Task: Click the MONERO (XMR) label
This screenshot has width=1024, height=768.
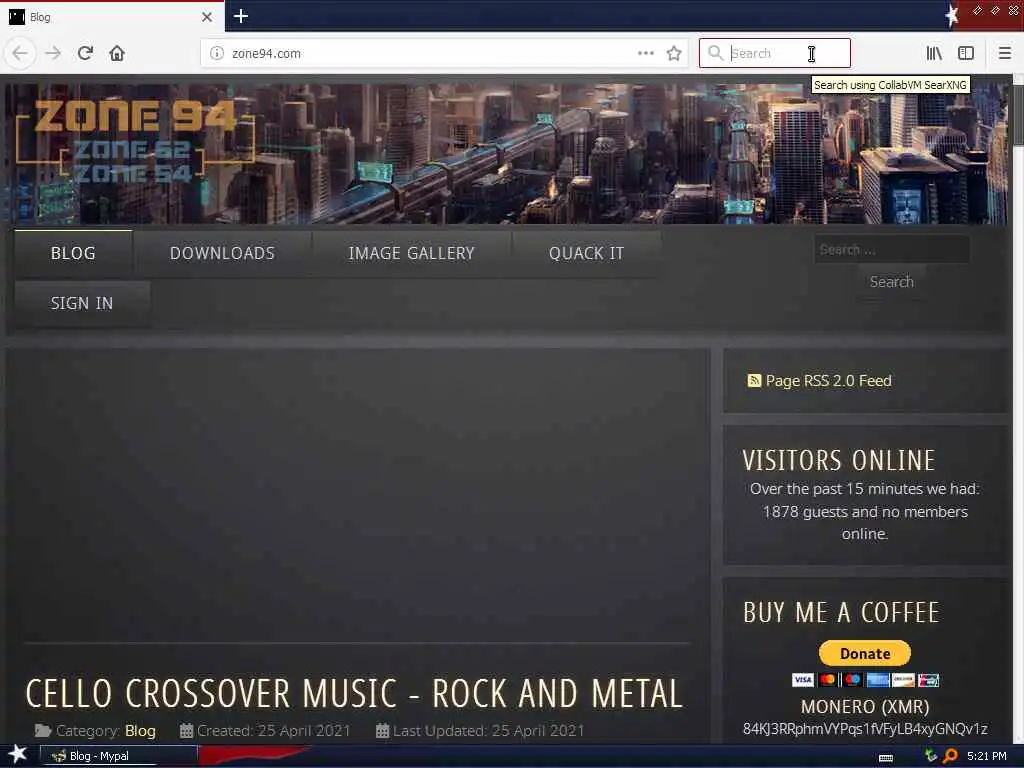Action: 865,707
